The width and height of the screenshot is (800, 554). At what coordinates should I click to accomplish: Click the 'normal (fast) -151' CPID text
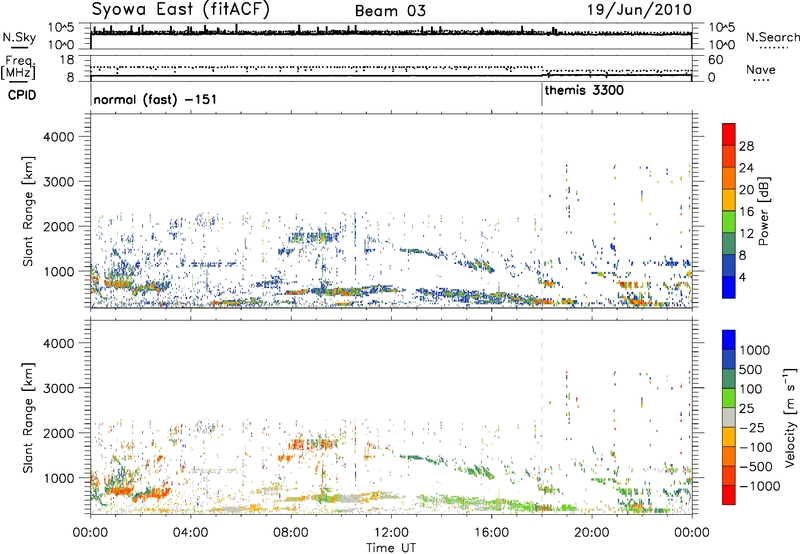pyautogui.click(x=155, y=99)
